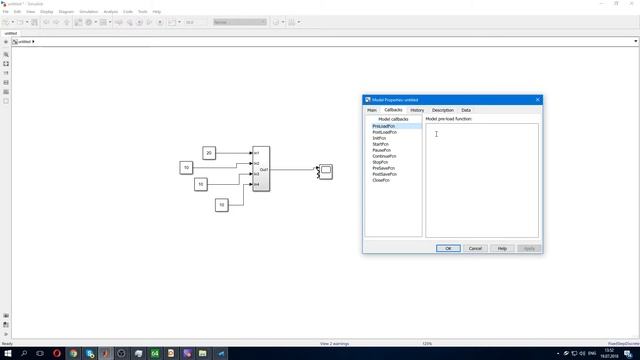Click View 2 warnings in status bar

click(x=334, y=344)
